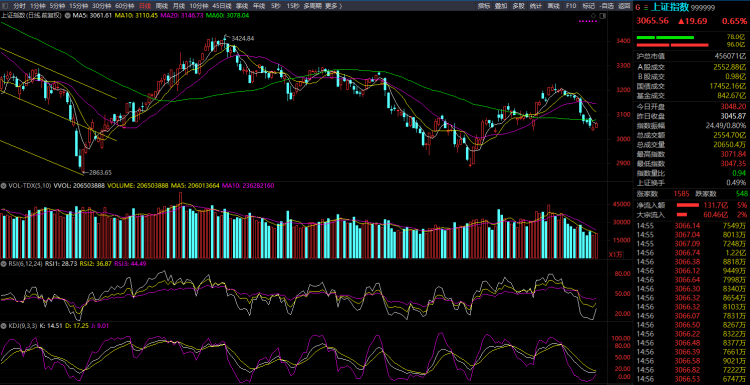Select the 60分钟 period
This screenshot has width=750, height=385.
(124, 6)
